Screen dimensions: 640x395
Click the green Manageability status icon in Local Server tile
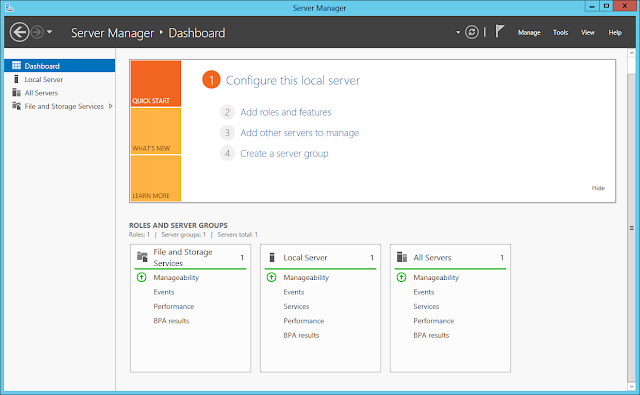(271, 277)
